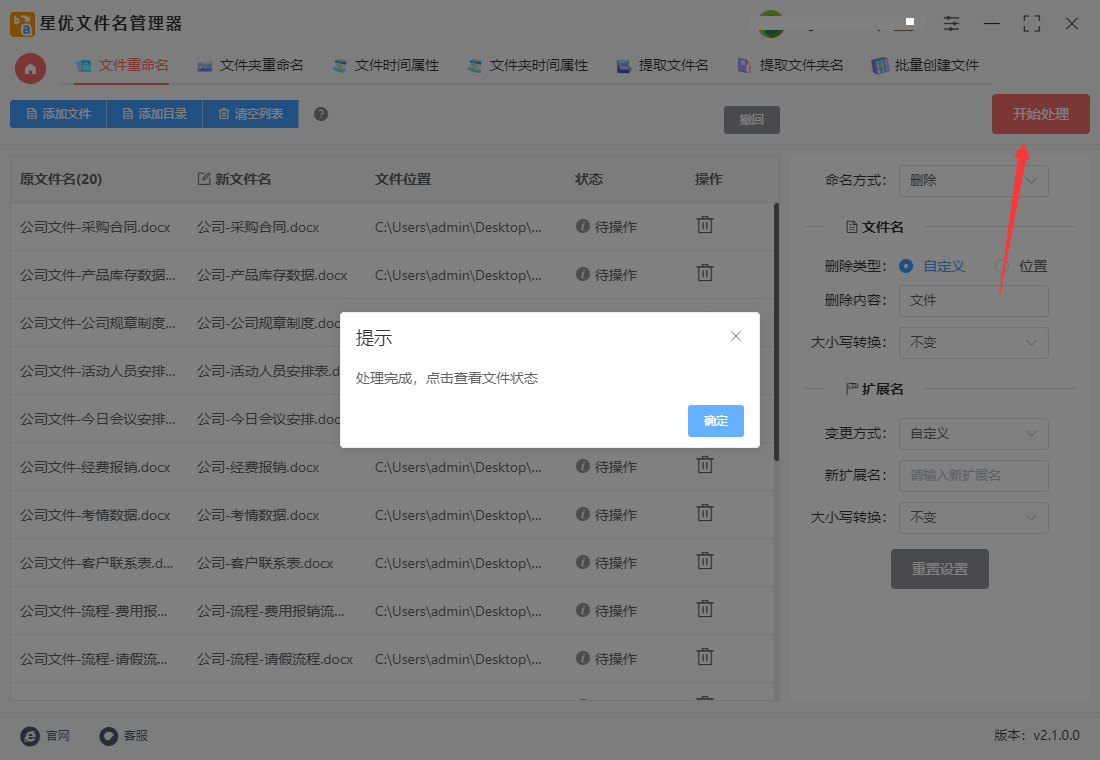Click status info icon for 采购合同 row
Viewport: 1100px width, 760px height.
click(582, 226)
